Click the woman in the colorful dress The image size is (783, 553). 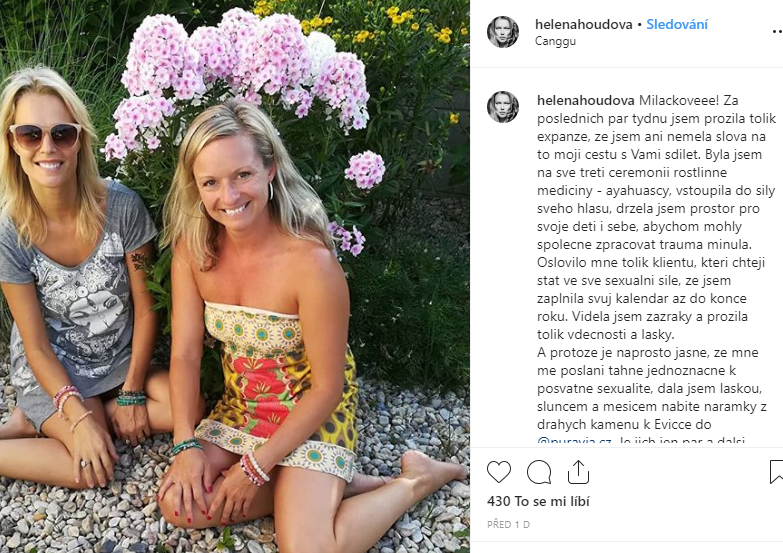click(x=265, y=320)
